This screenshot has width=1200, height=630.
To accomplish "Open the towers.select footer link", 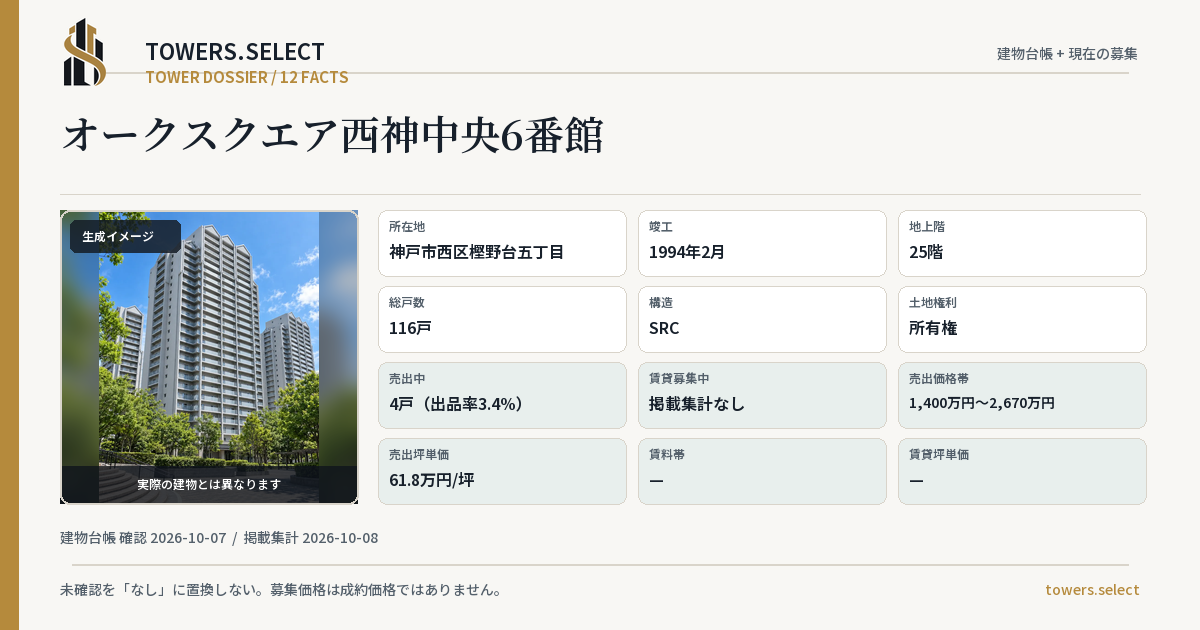I will 1092,590.
